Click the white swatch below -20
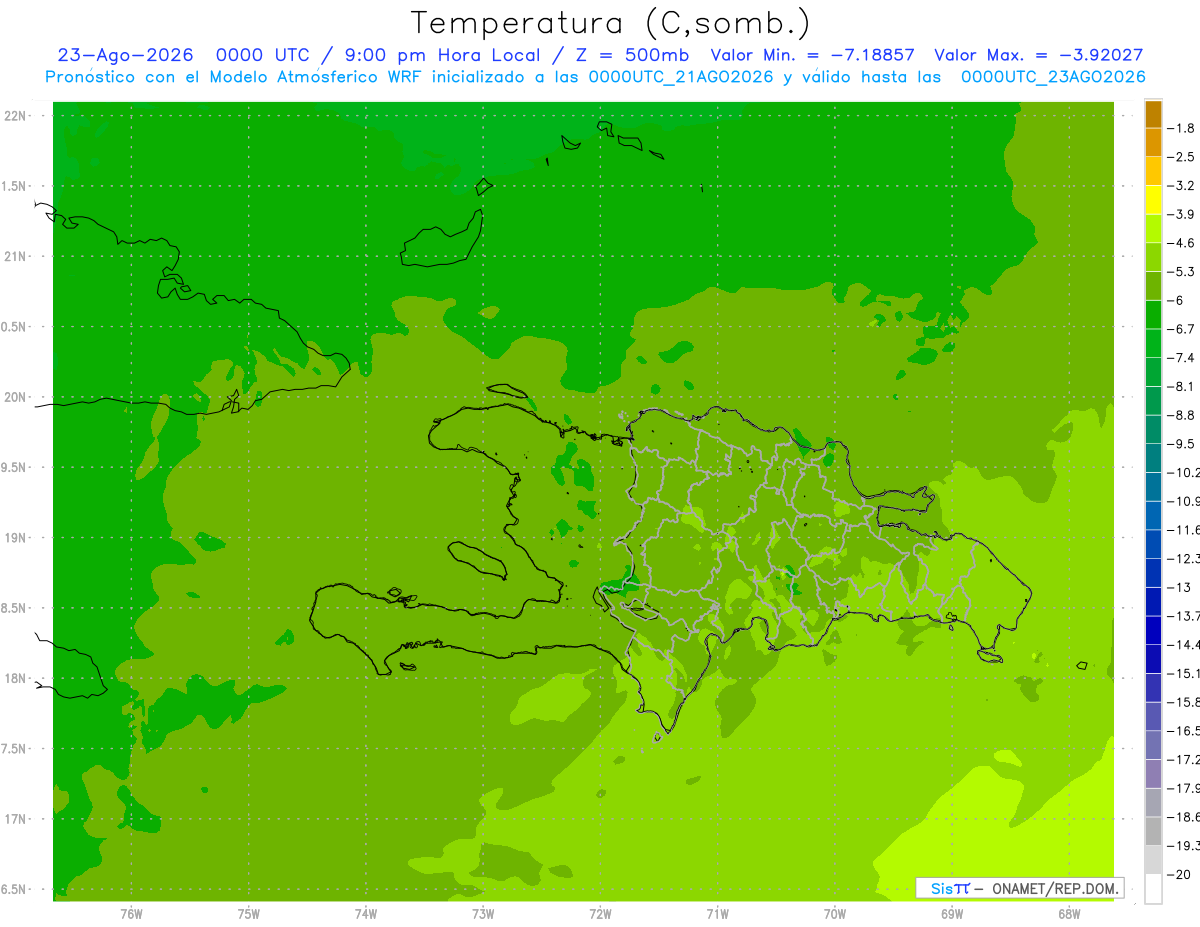 tap(1153, 889)
